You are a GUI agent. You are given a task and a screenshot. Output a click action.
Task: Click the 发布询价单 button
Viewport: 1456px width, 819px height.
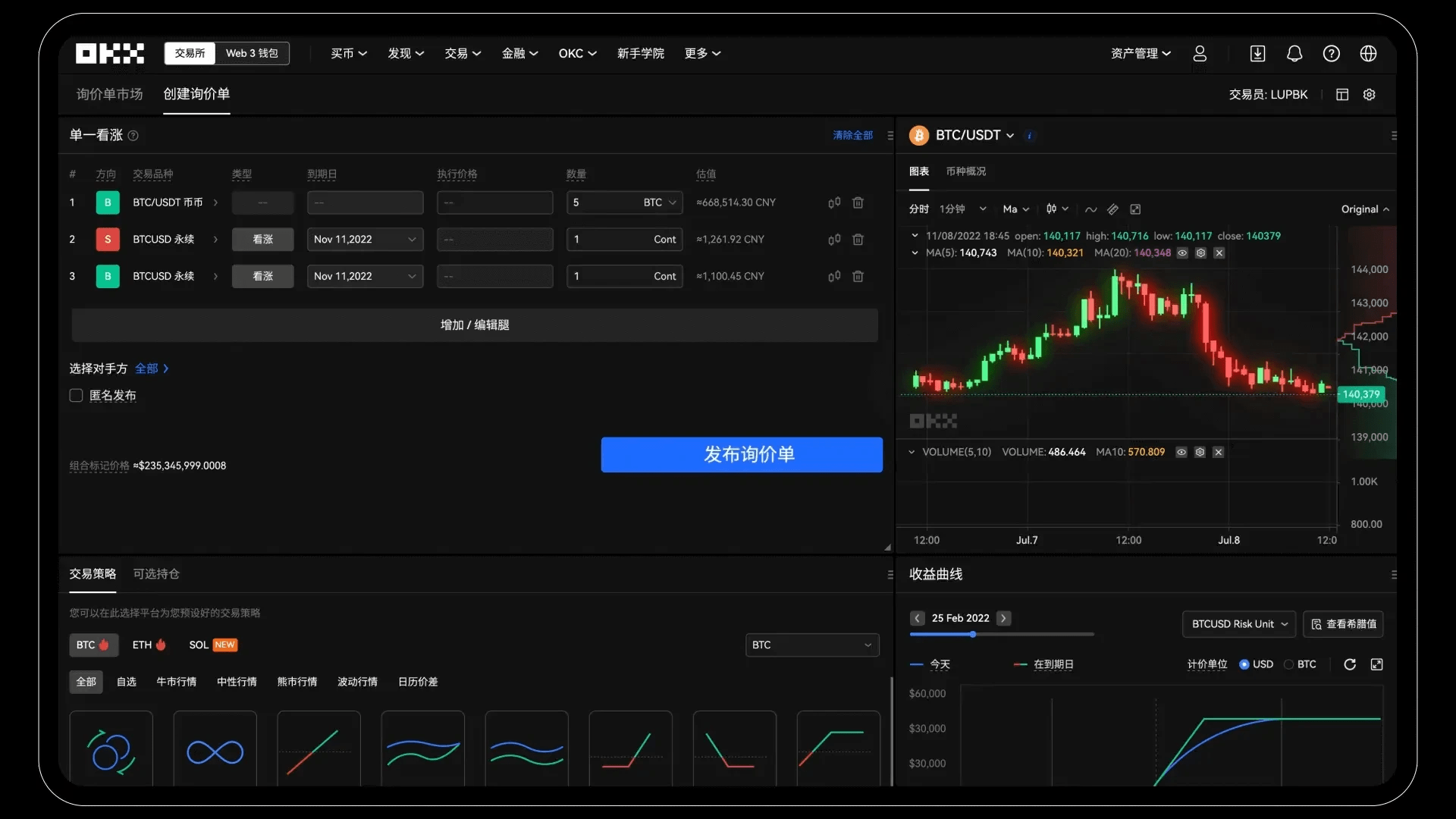tap(741, 454)
